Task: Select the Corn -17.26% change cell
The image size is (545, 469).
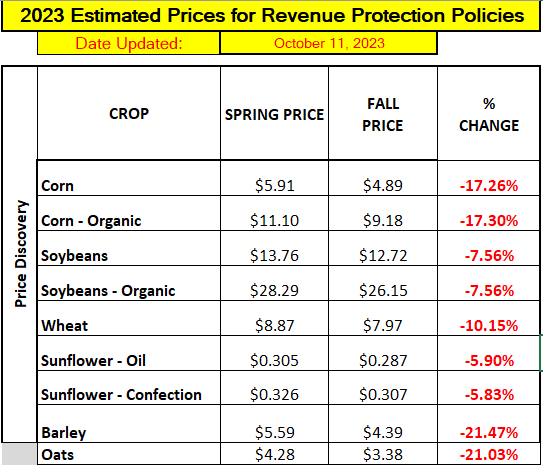Action: point(489,178)
